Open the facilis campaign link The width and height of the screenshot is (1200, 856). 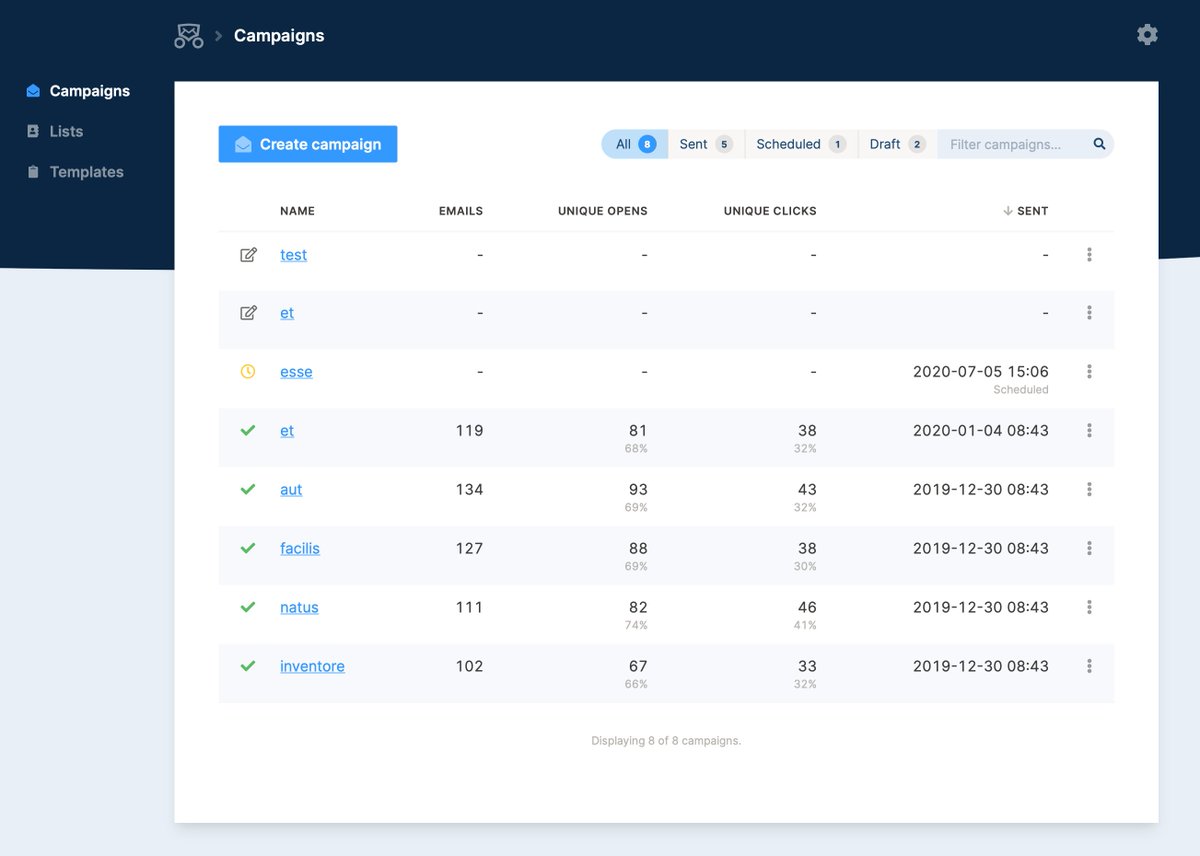(x=300, y=549)
